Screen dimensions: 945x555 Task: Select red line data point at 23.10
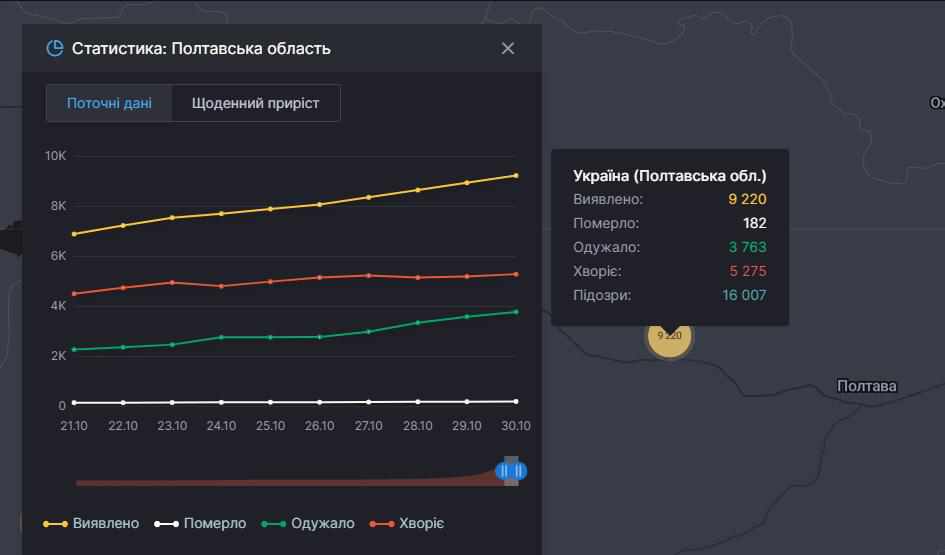pyautogui.click(x=172, y=282)
